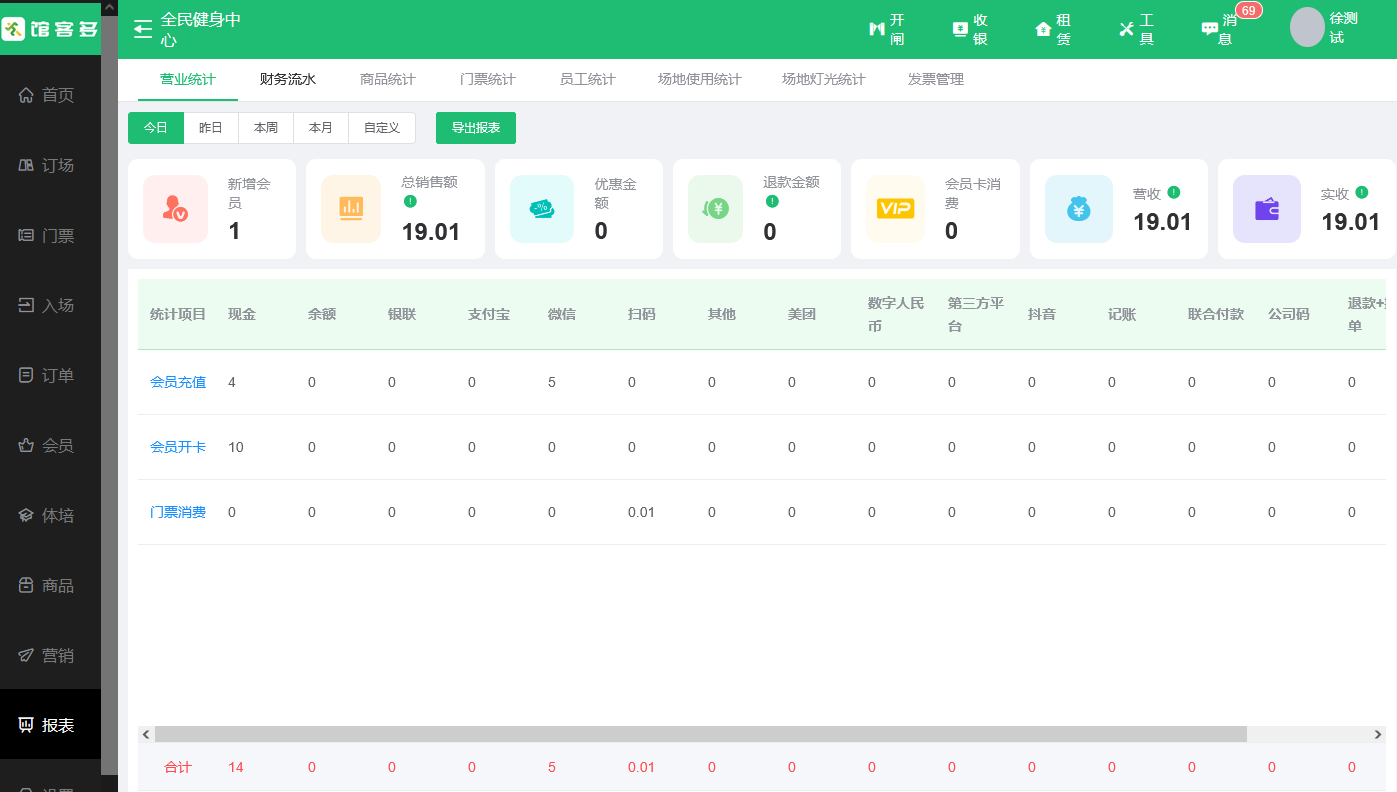Open the 收银 cashier icon
This screenshot has height=792, width=1397.
960,29
